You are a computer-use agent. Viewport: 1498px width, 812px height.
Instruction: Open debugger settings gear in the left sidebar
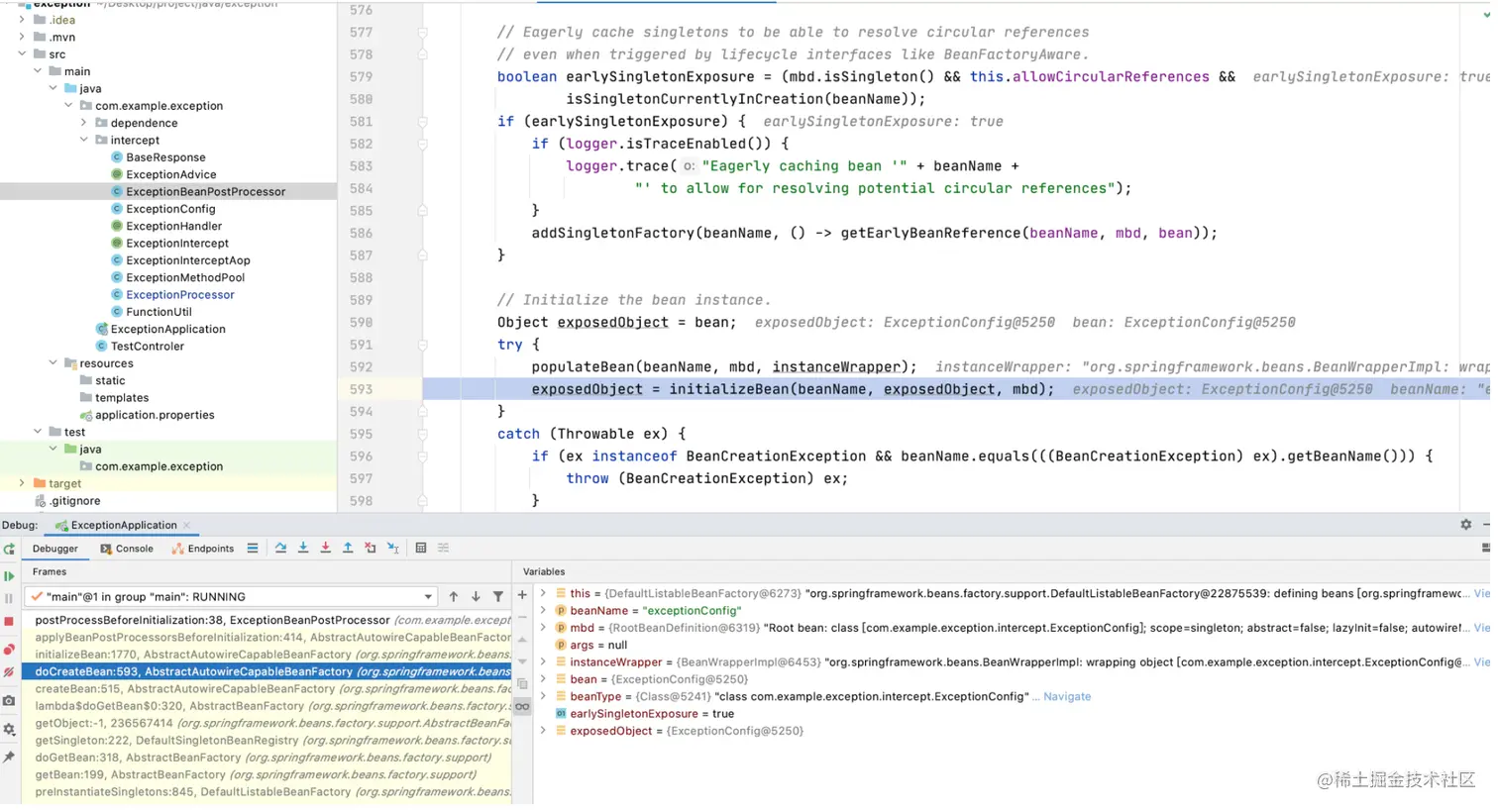coord(9,730)
